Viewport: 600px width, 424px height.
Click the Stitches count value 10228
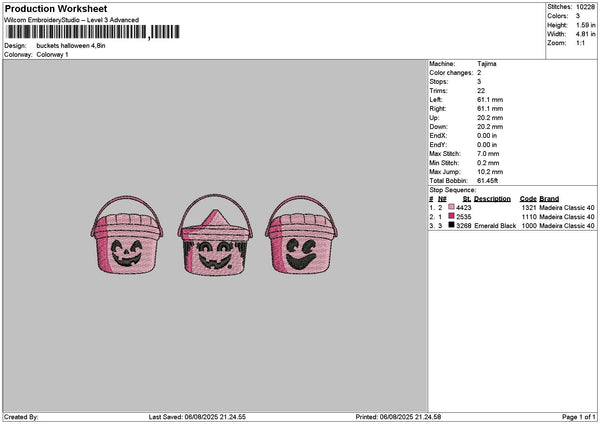[x=585, y=7]
